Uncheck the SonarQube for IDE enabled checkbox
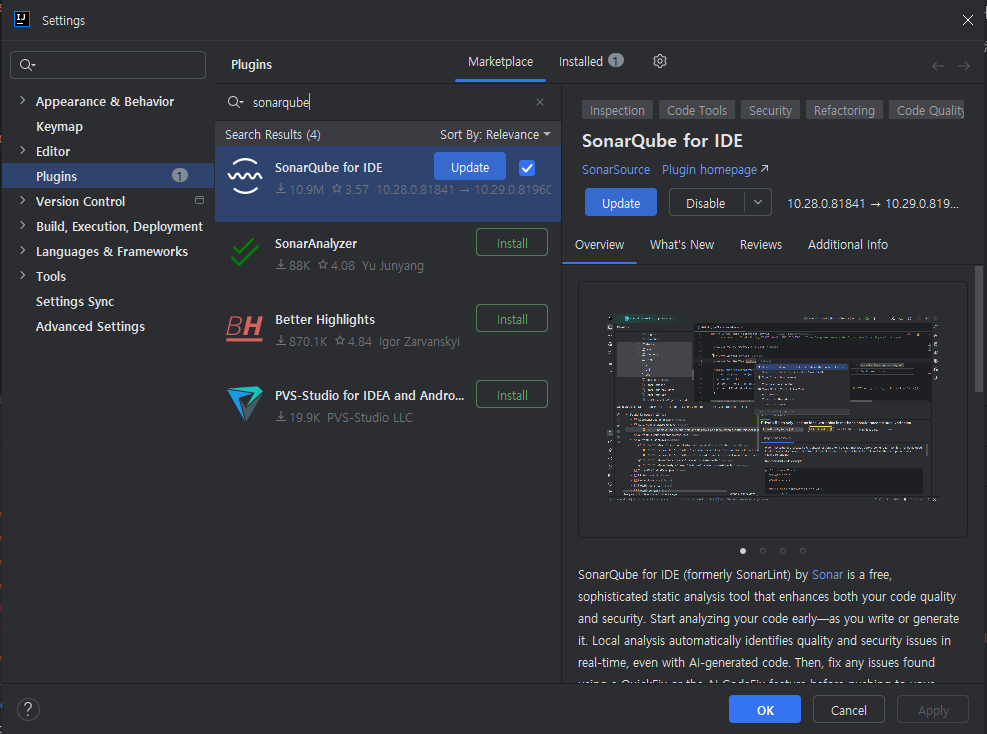This screenshot has width=987, height=734. (x=527, y=167)
